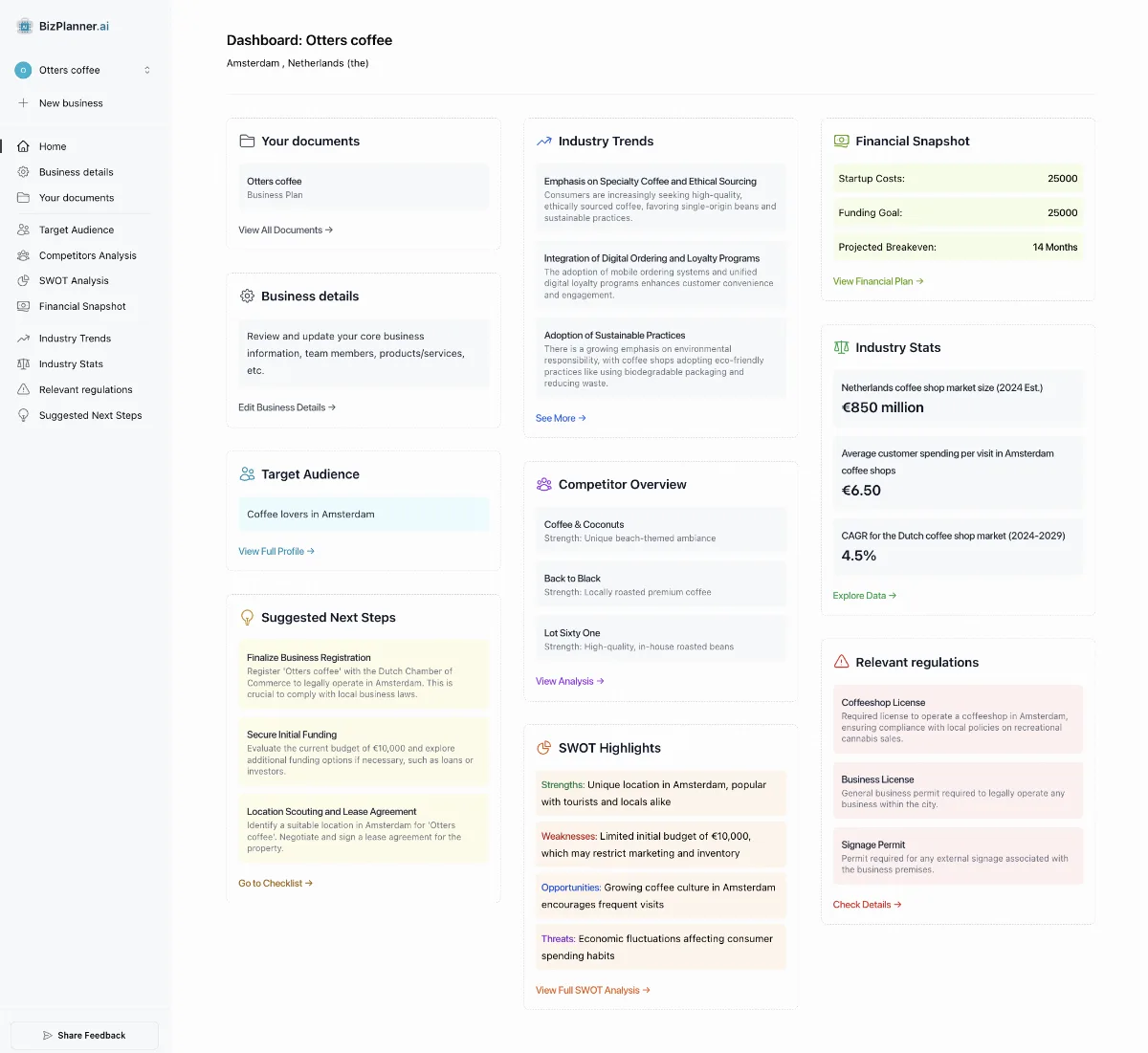Click the money icon in Financial Snapshot card
The image size is (1148, 1053).
point(841,142)
